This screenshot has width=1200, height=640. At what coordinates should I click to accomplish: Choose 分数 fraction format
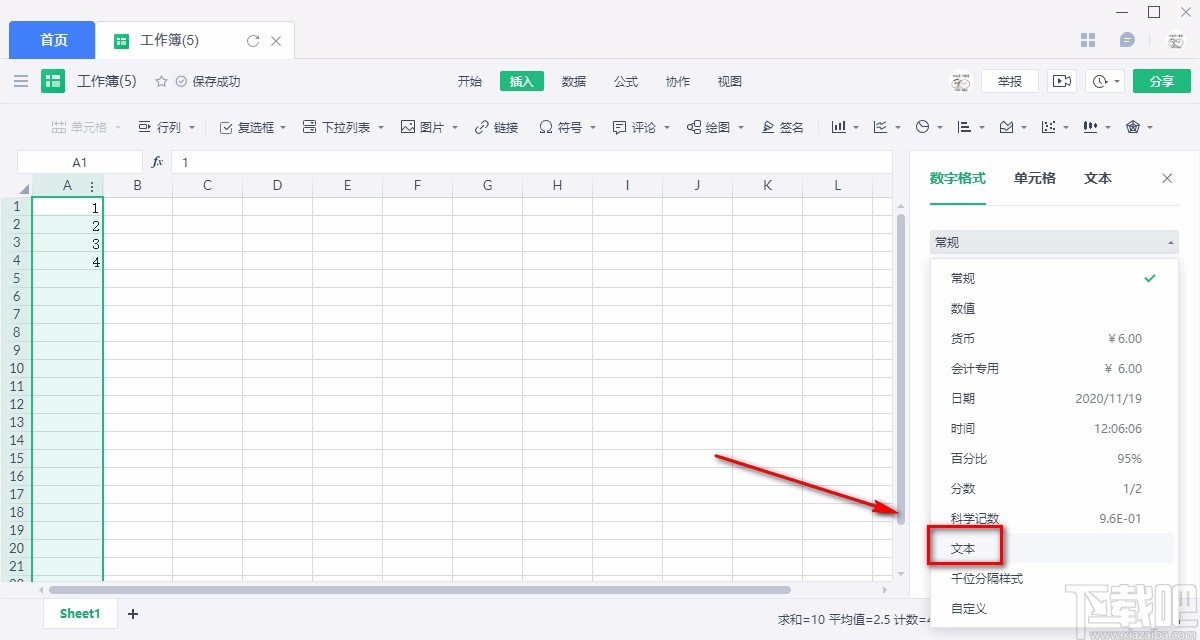click(1052, 488)
